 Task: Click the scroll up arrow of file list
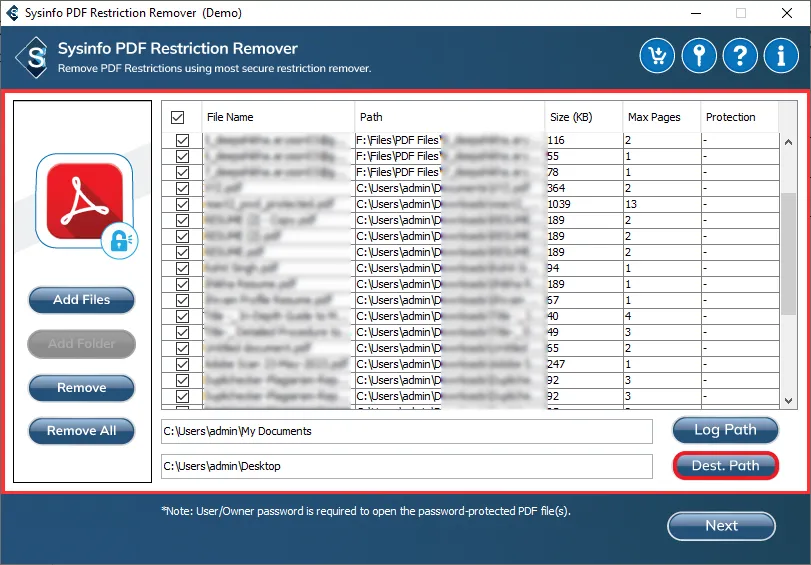coord(788,142)
